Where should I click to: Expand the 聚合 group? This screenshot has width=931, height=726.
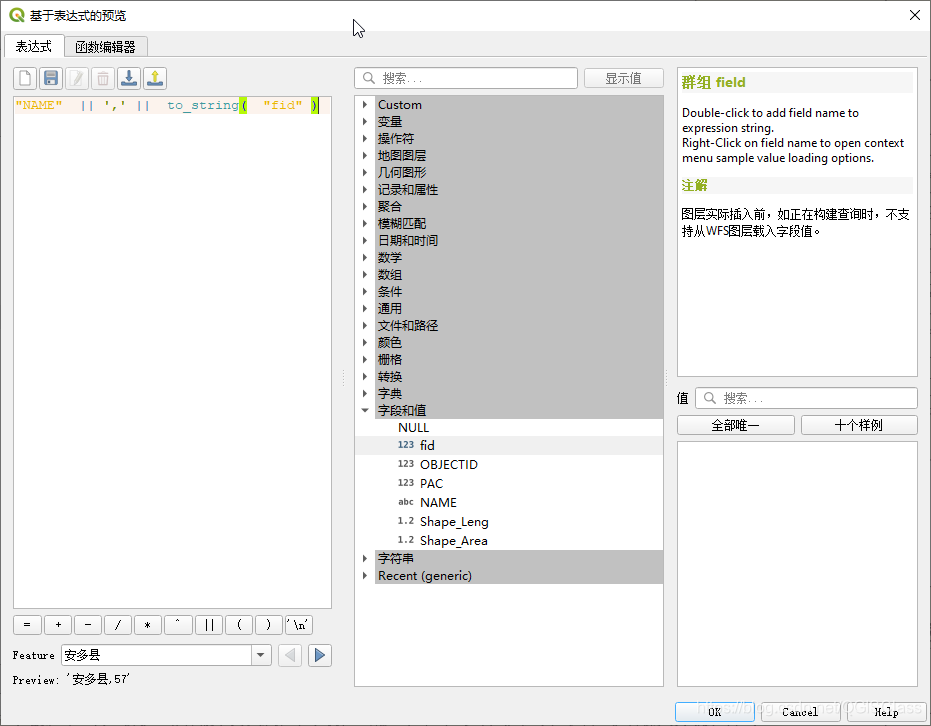coord(365,207)
